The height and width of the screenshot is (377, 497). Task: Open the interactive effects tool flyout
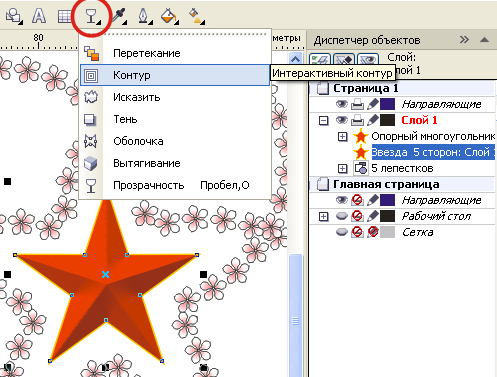tap(92, 16)
